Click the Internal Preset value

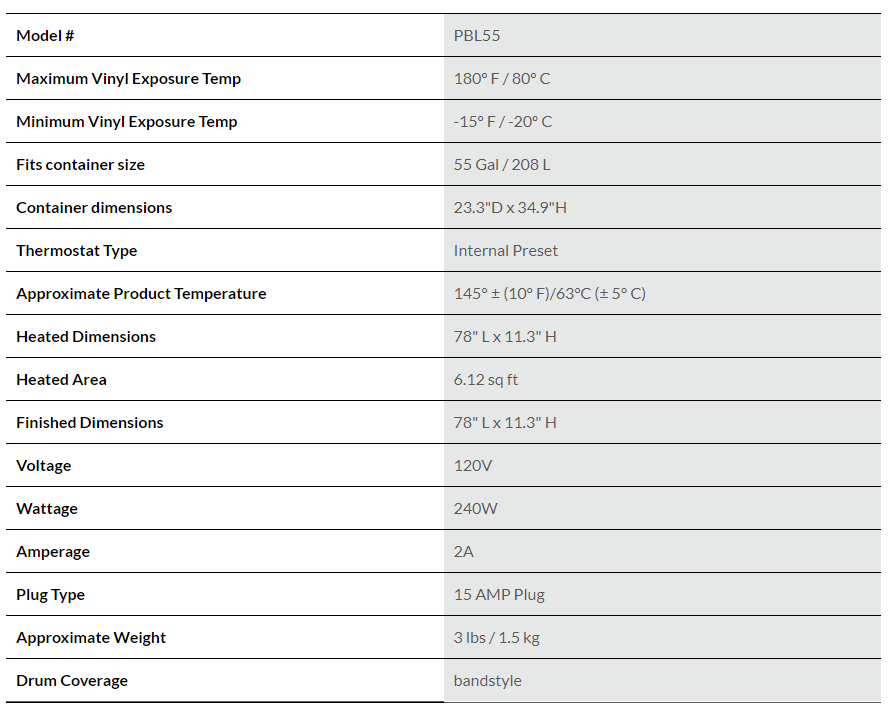(506, 251)
